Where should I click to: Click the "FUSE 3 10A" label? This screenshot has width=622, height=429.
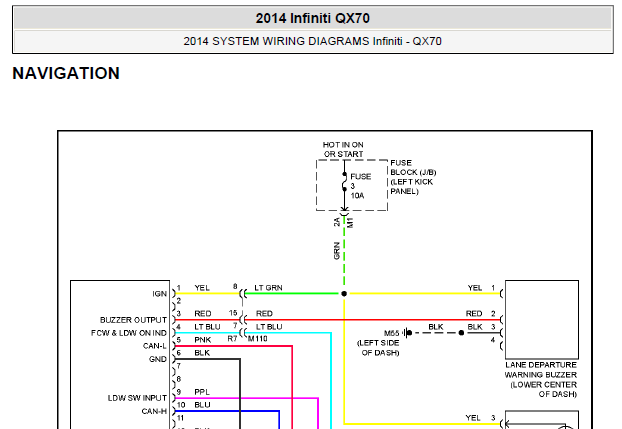point(361,186)
